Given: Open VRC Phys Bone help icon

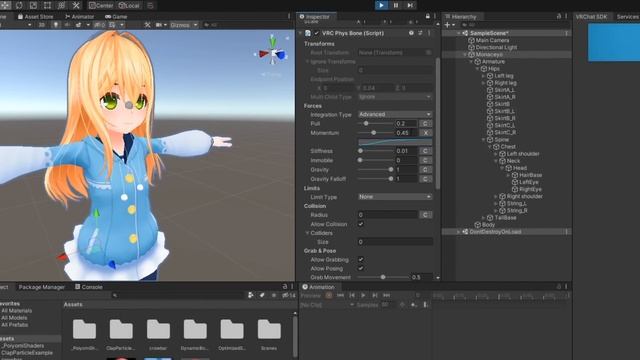Looking at the screenshot, I should (411, 33).
